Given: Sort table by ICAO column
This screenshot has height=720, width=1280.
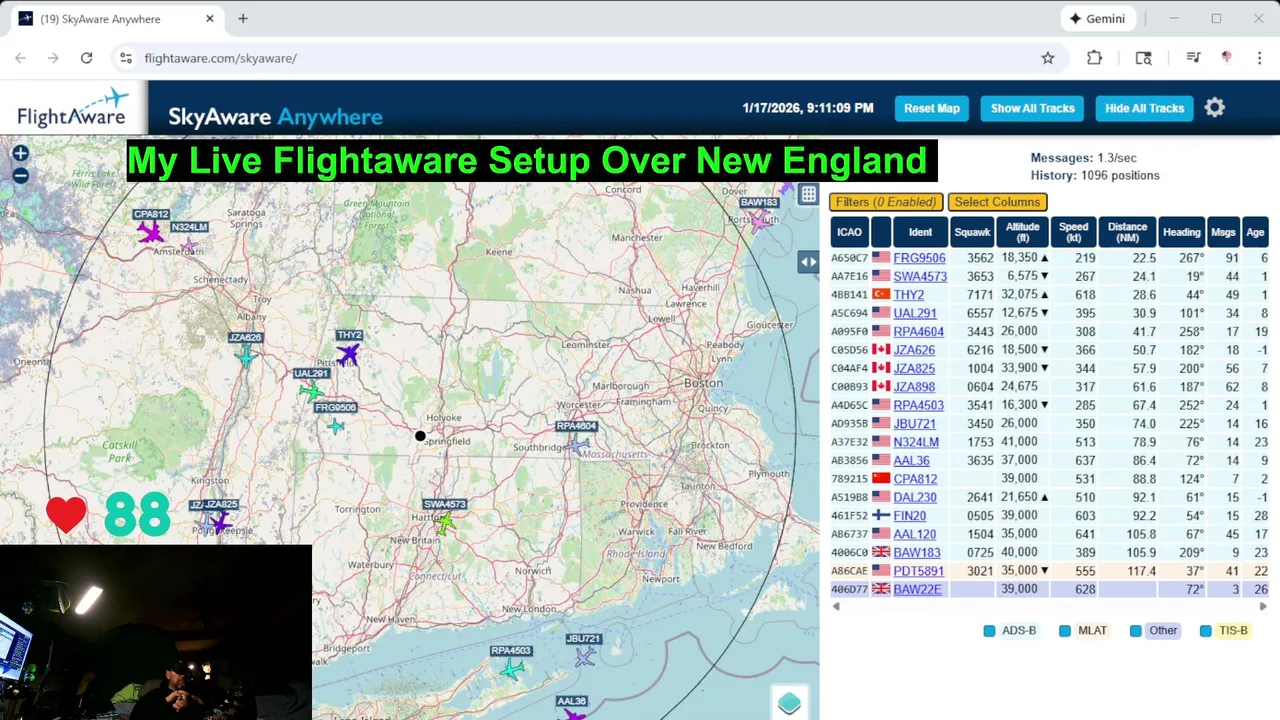Looking at the screenshot, I should point(849,232).
